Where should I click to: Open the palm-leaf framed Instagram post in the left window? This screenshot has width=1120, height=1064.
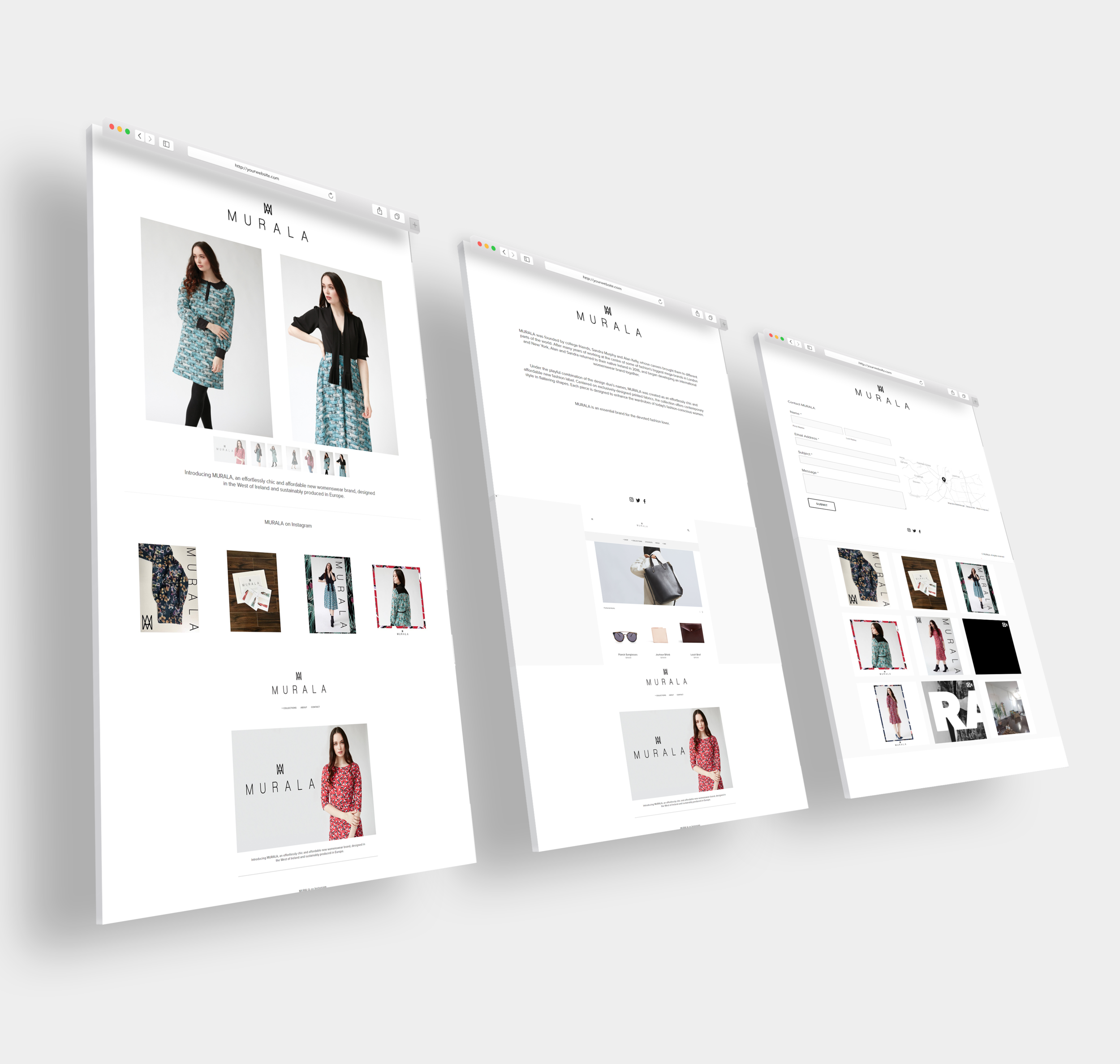[330, 594]
